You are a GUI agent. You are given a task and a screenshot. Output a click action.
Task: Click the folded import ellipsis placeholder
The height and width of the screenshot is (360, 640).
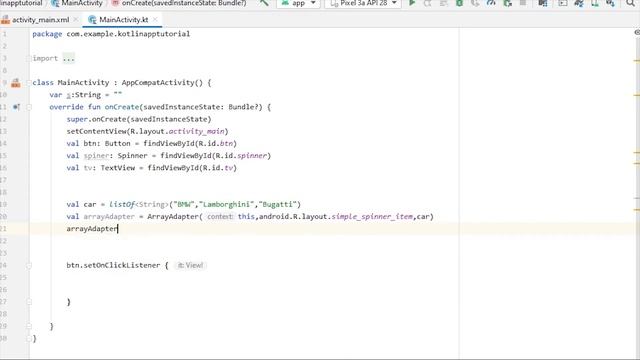coord(69,58)
